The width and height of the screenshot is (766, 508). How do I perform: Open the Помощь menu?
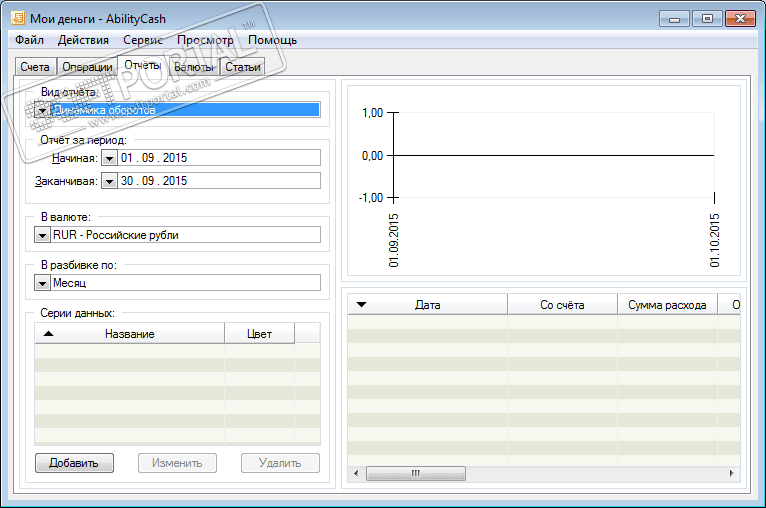click(272, 40)
